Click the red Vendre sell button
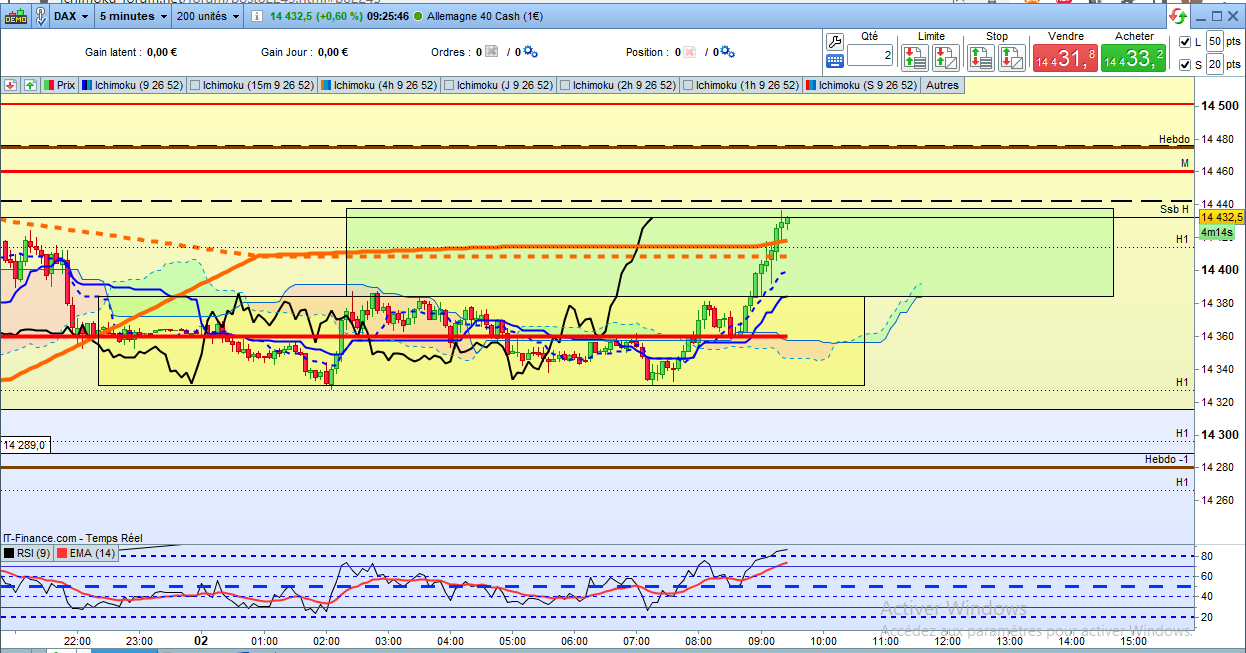This screenshot has width=1246, height=653. [1065, 58]
